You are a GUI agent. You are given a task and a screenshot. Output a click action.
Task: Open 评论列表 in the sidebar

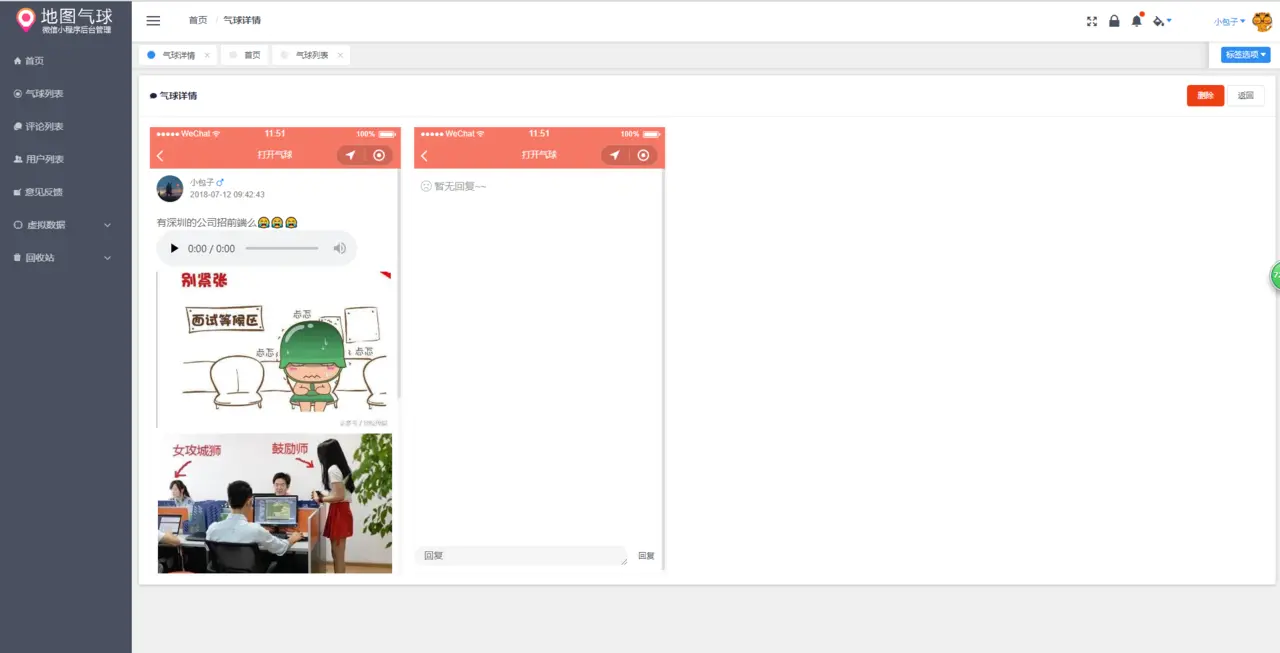(66, 127)
